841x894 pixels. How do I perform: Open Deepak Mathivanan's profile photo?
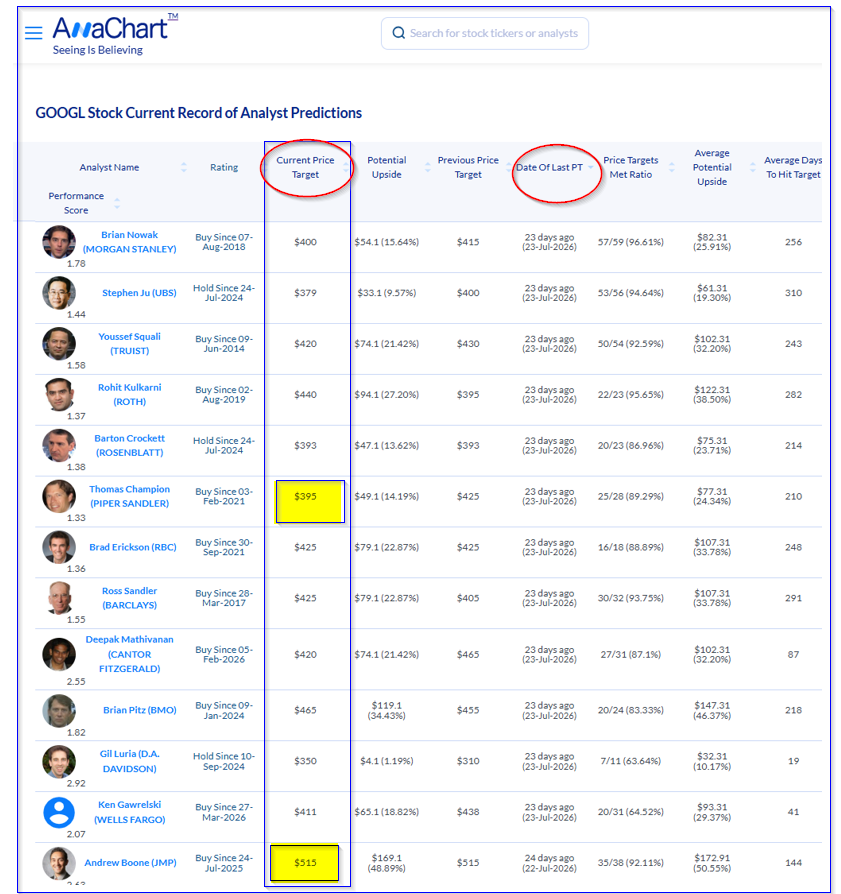click(59, 654)
